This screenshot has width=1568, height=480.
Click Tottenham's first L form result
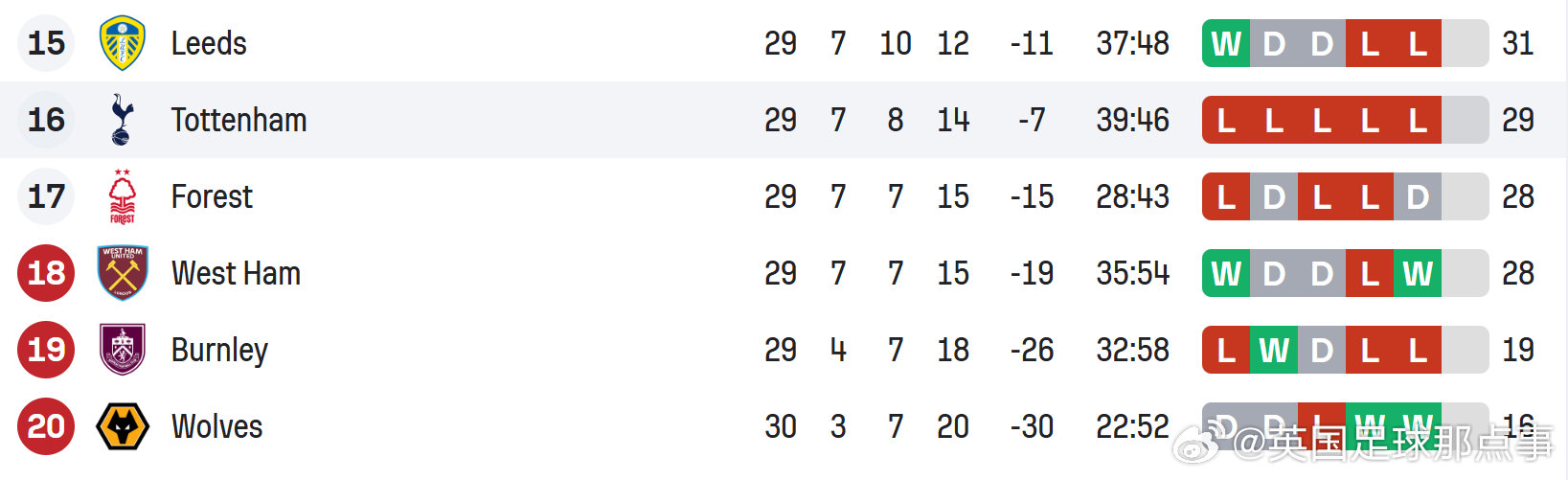[1226, 120]
